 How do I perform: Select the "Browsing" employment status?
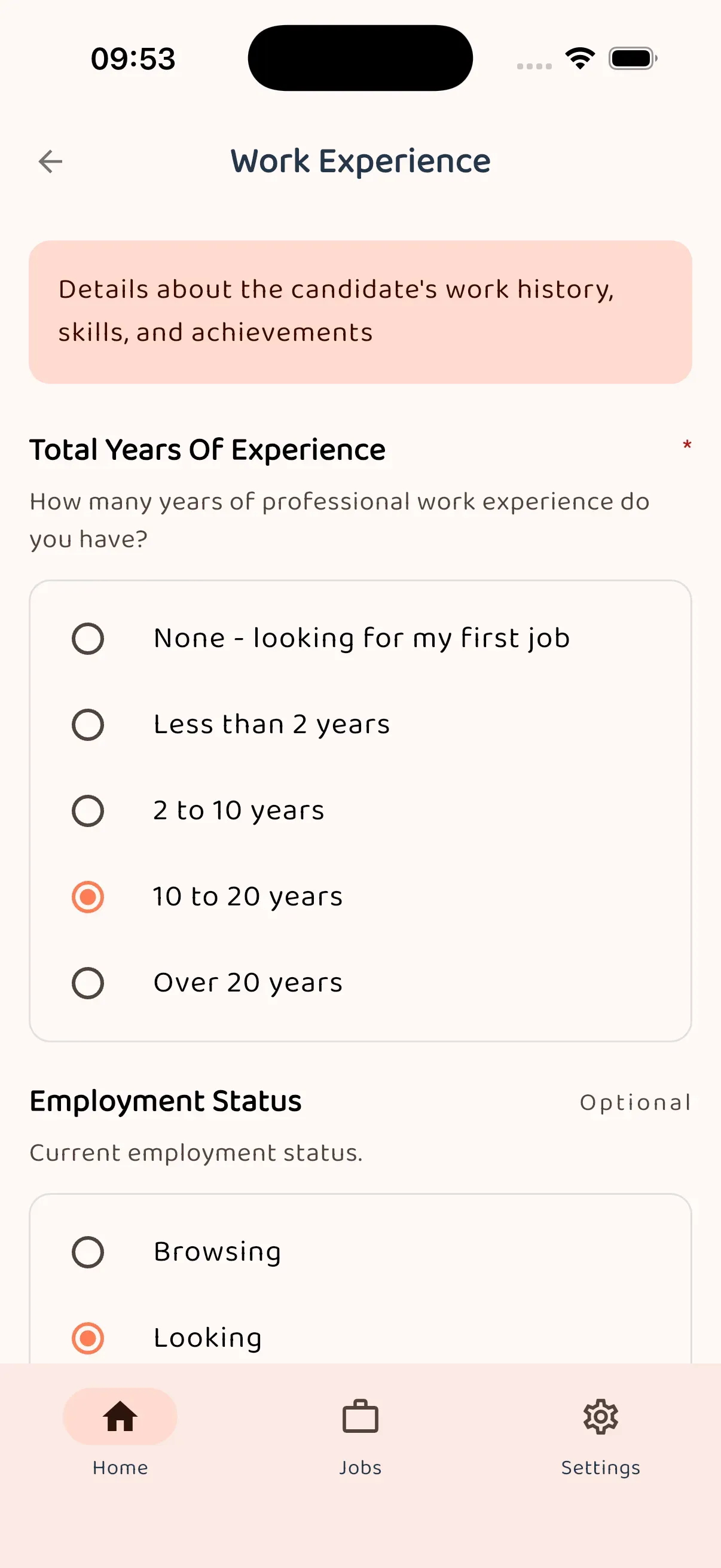click(x=88, y=1252)
